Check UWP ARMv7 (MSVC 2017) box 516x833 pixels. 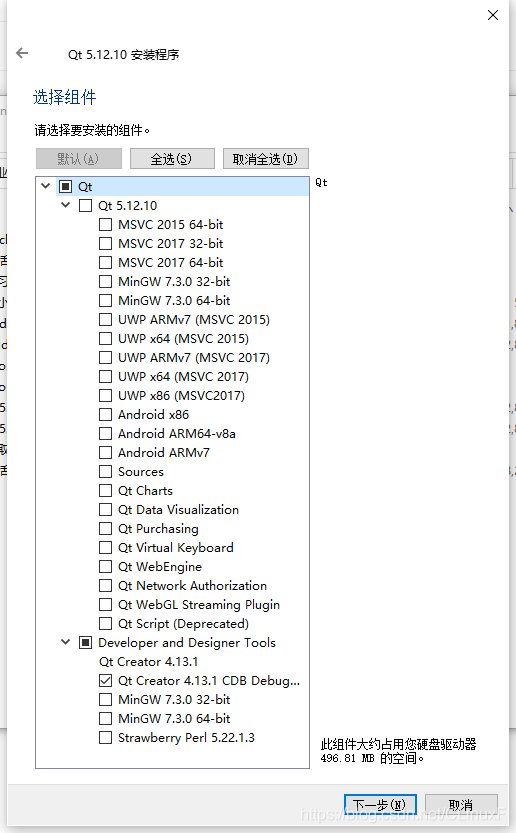[x=106, y=358]
